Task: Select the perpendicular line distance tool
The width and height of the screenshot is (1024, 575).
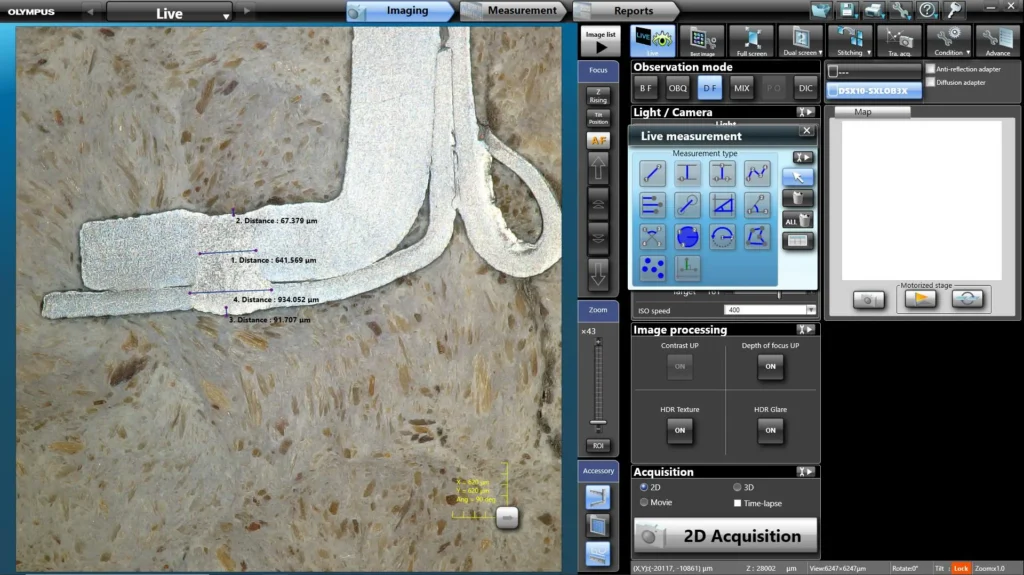Action: tap(687, 174)
